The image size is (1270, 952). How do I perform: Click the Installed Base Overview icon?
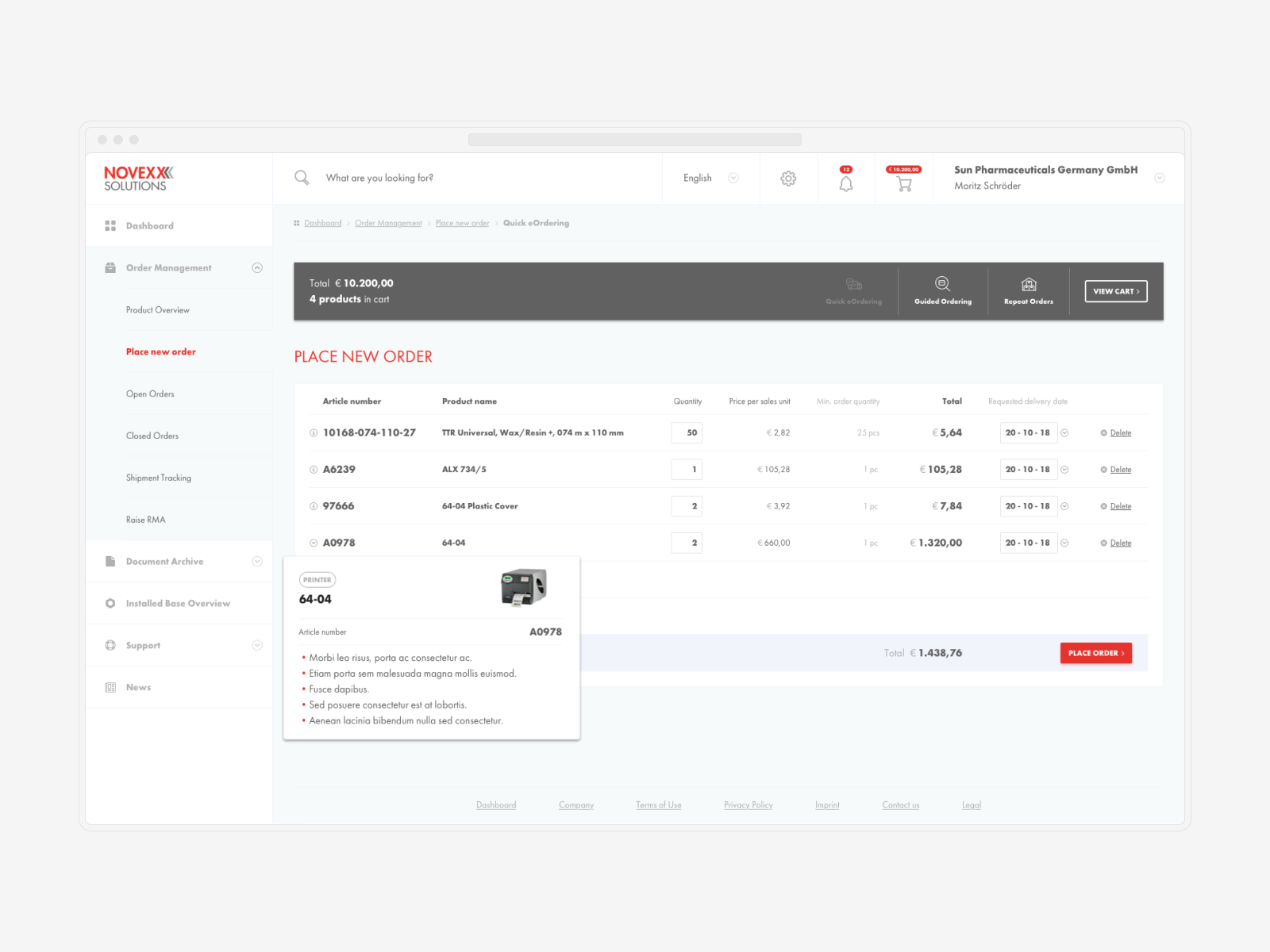click(110, 603)
